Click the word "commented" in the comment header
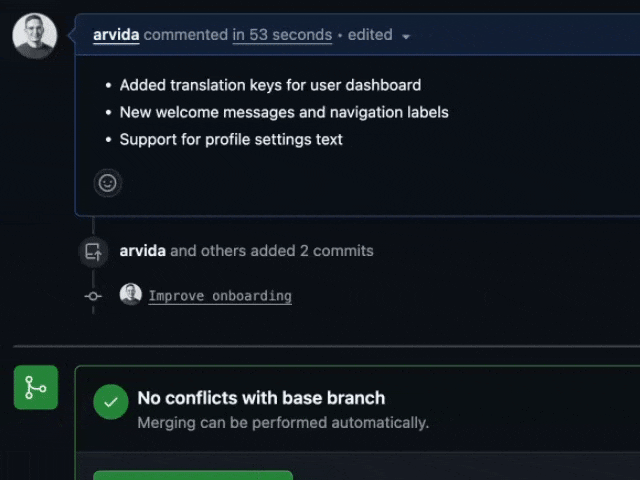Screen dimensions: 640x480 click(186, 34)
